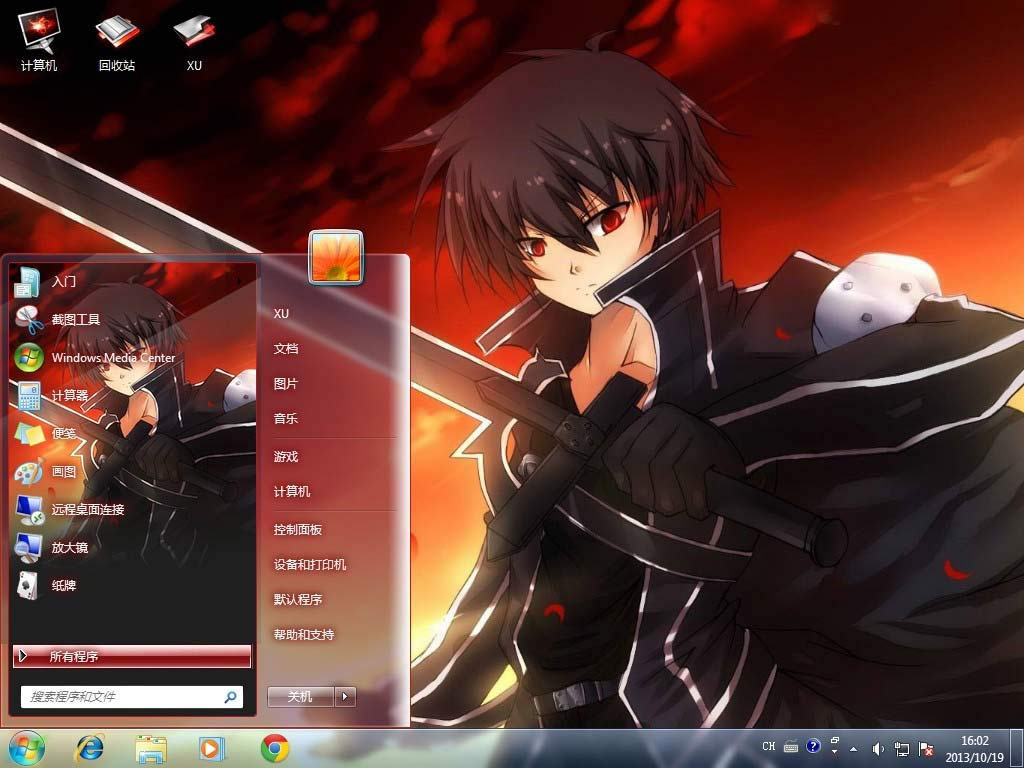Open 画图 (Paint) from the Start menu
Screen dimensions: 1024x768
pos(63,472)
